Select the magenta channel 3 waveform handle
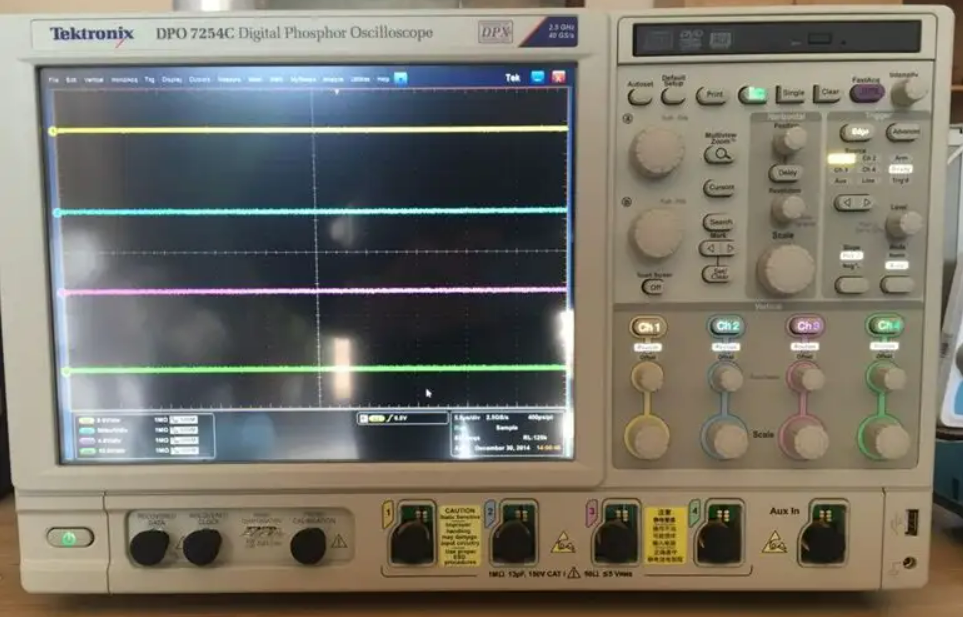 coord(61,293)
